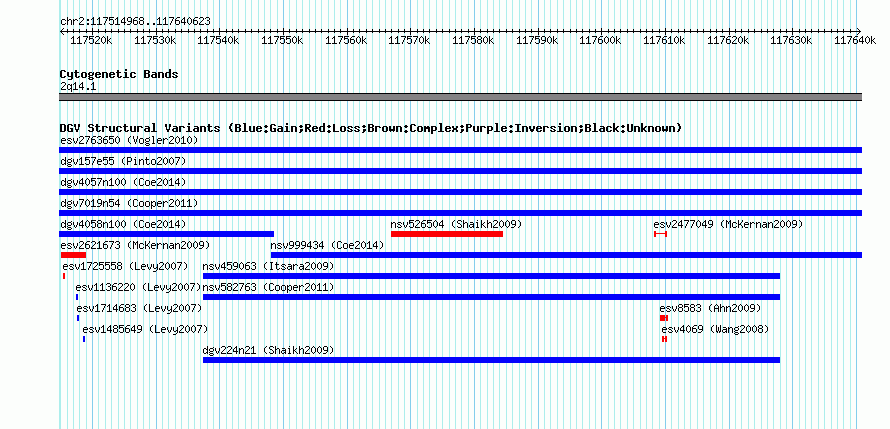The width and height of the screenshot is (890, 429).
Task: Select the small red marker under esv2477049
Action: (x=660, y=234)
